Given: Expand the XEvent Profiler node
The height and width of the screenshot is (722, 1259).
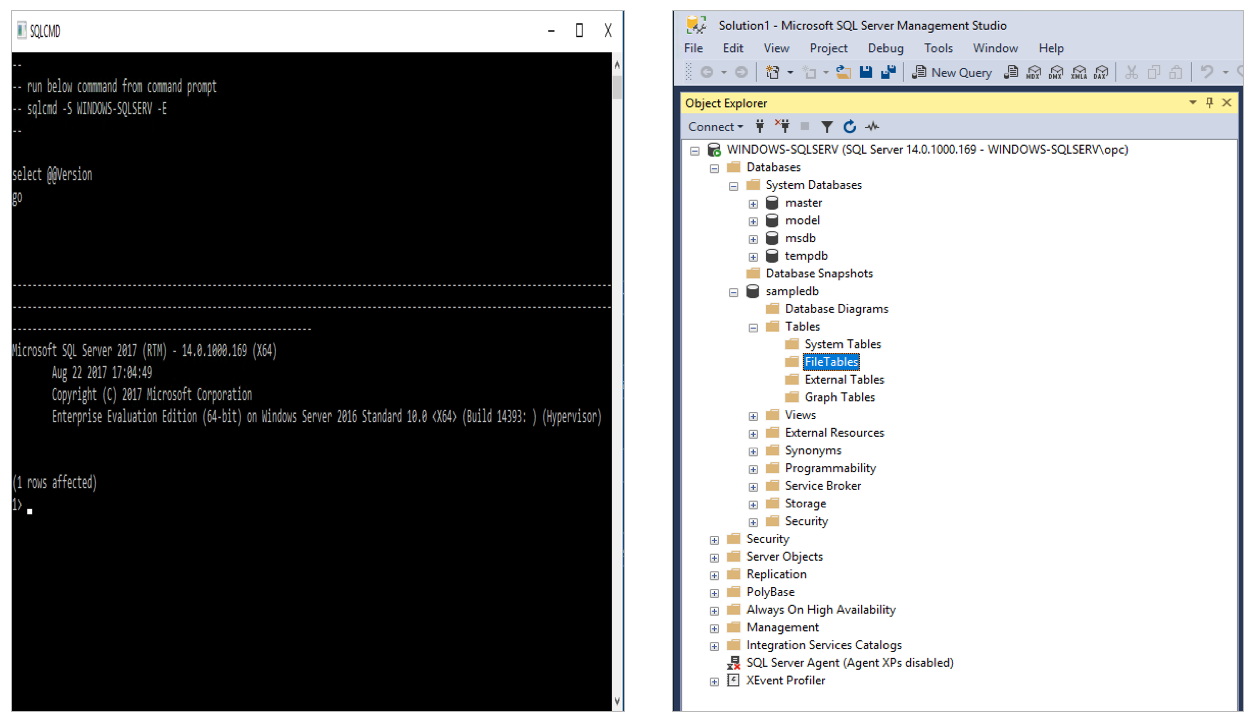Looking at the screenshot, I should (x=714, y=682).
